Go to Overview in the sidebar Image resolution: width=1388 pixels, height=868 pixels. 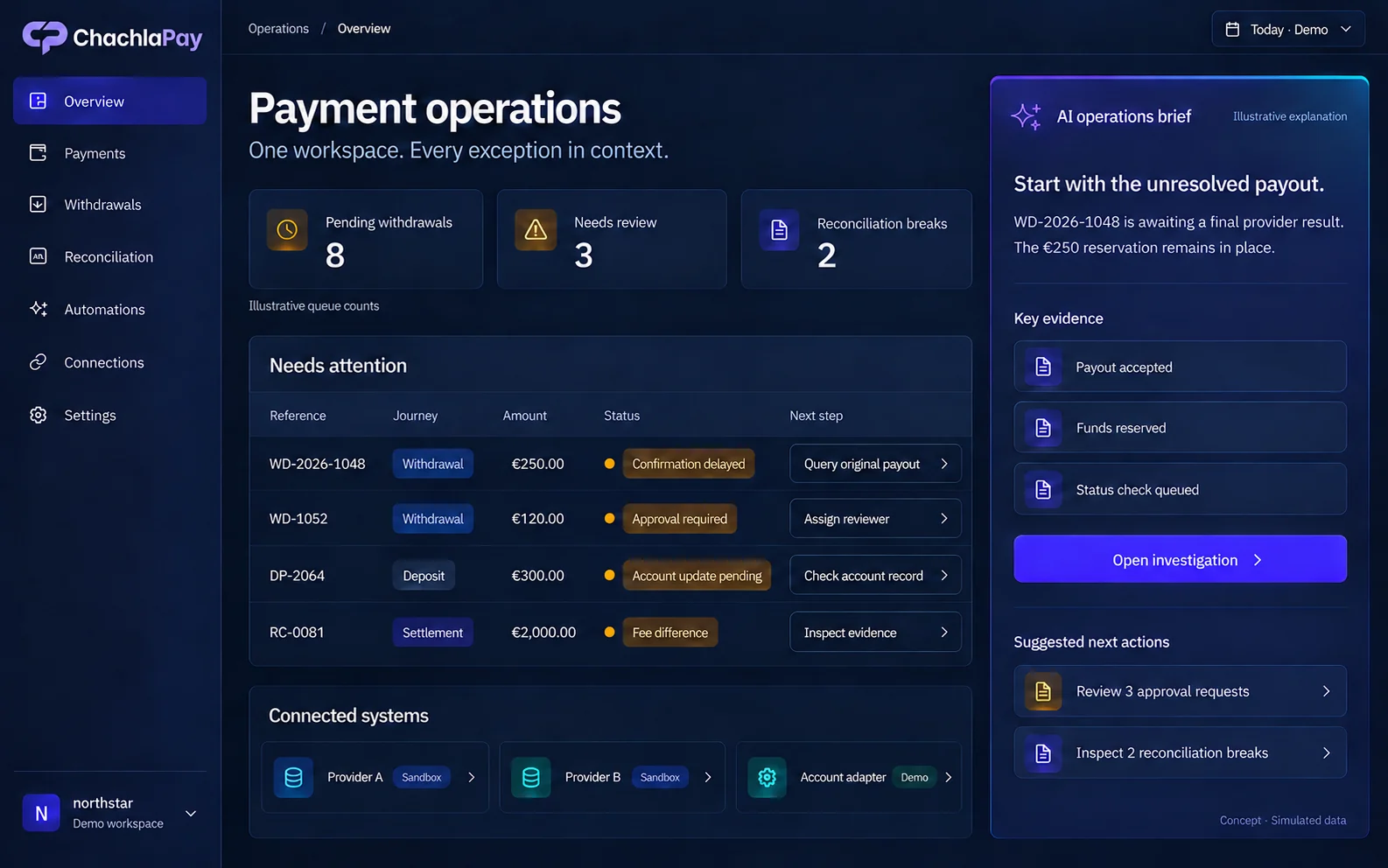tap(109, 101)
